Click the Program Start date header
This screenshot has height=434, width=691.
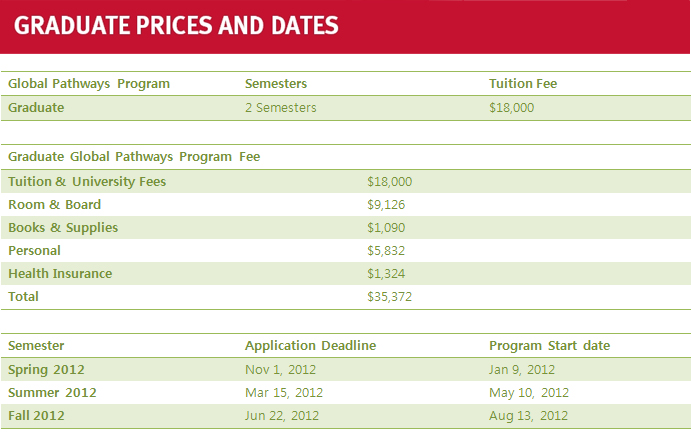click(550, 346)
